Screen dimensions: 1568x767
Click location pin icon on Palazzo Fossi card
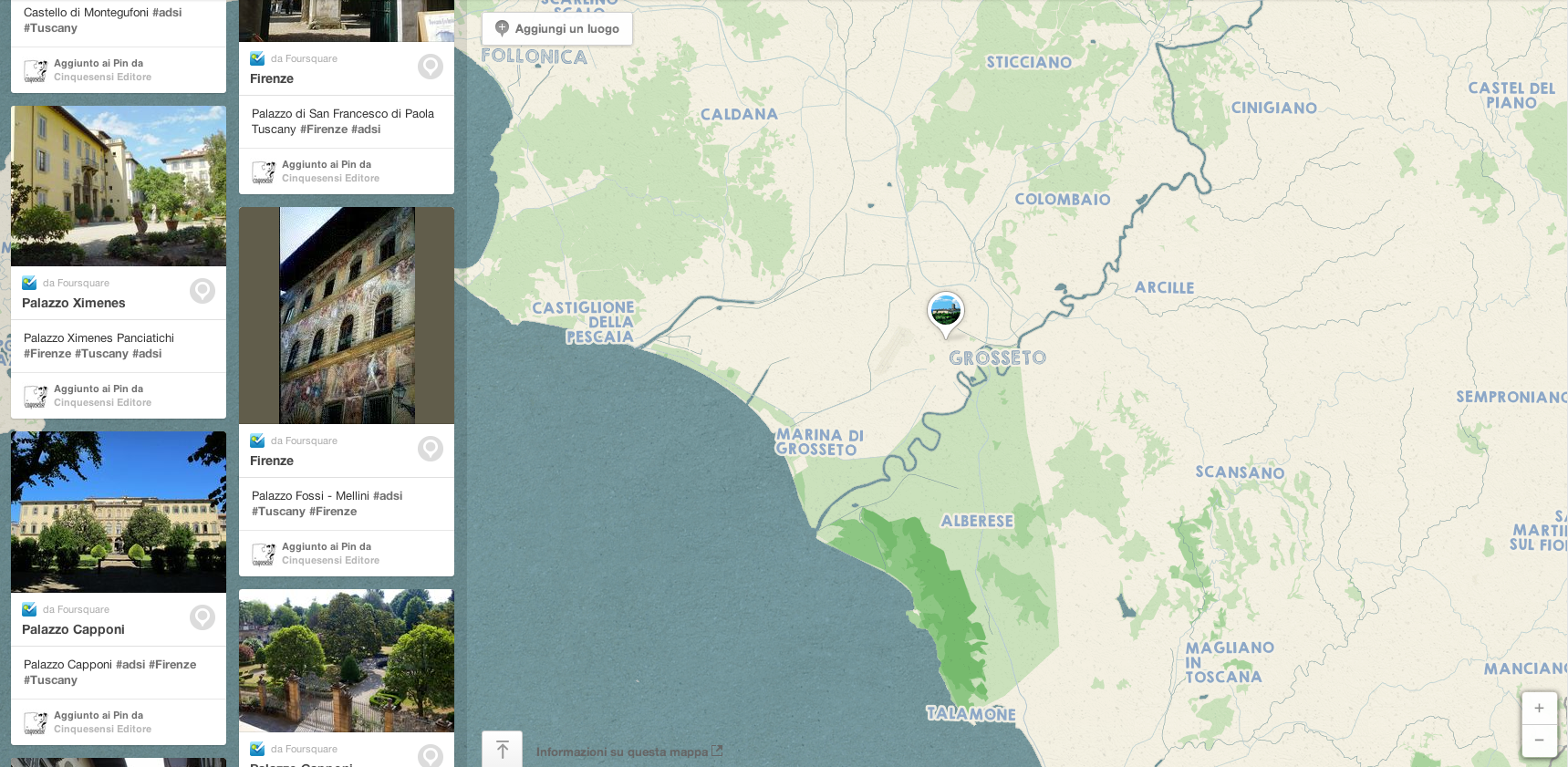(431, 449)
